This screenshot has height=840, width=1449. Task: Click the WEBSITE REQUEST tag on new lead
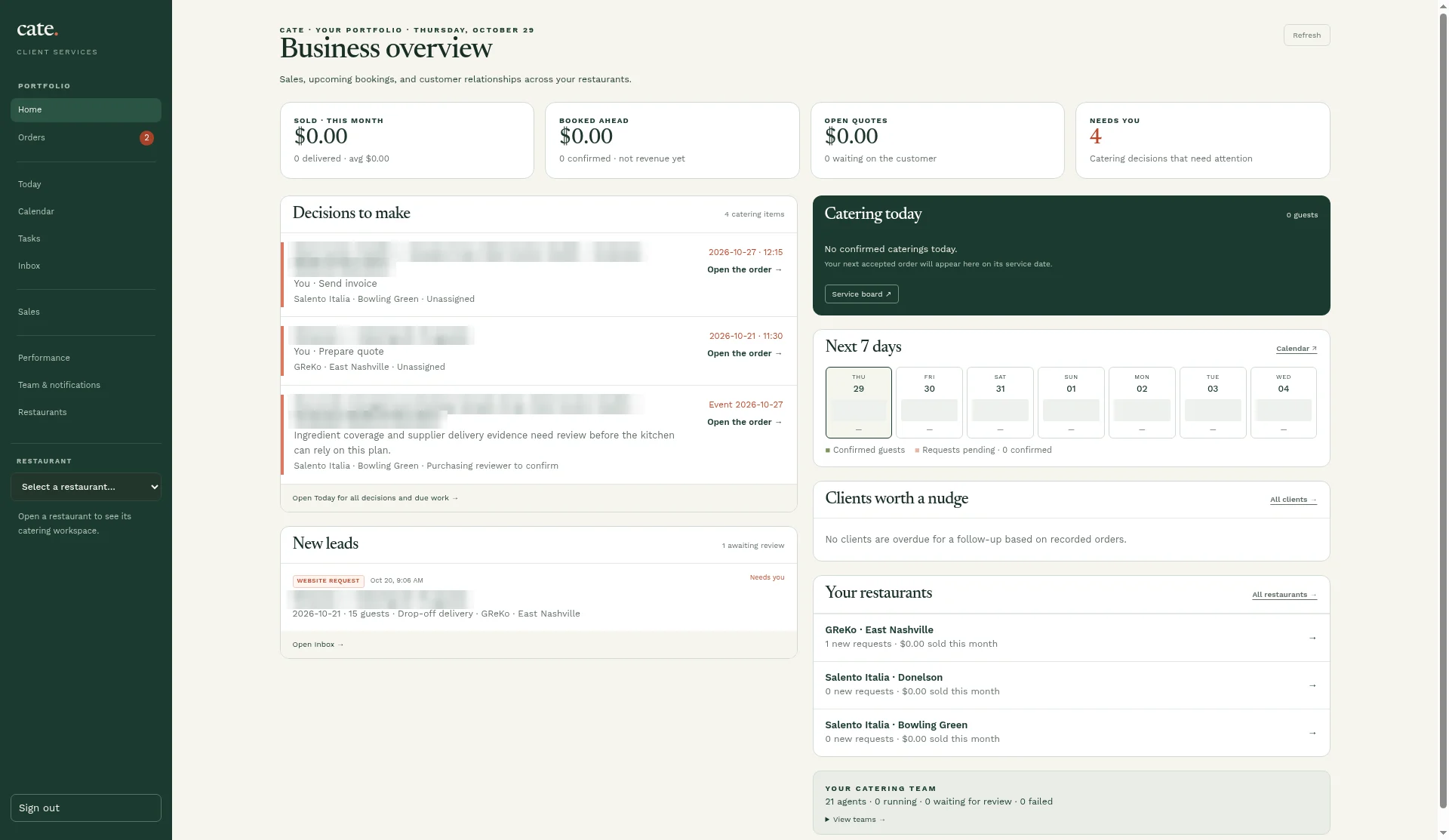coord(328,581)
